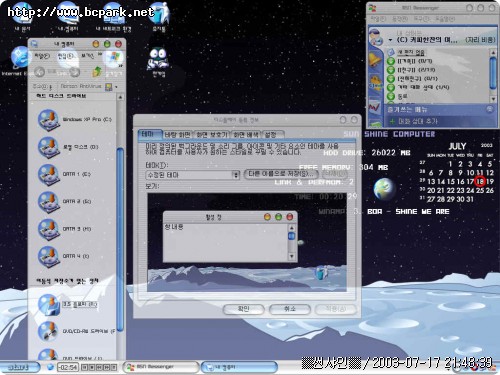Open the File menu in MSN Messenger

(378, 19)
